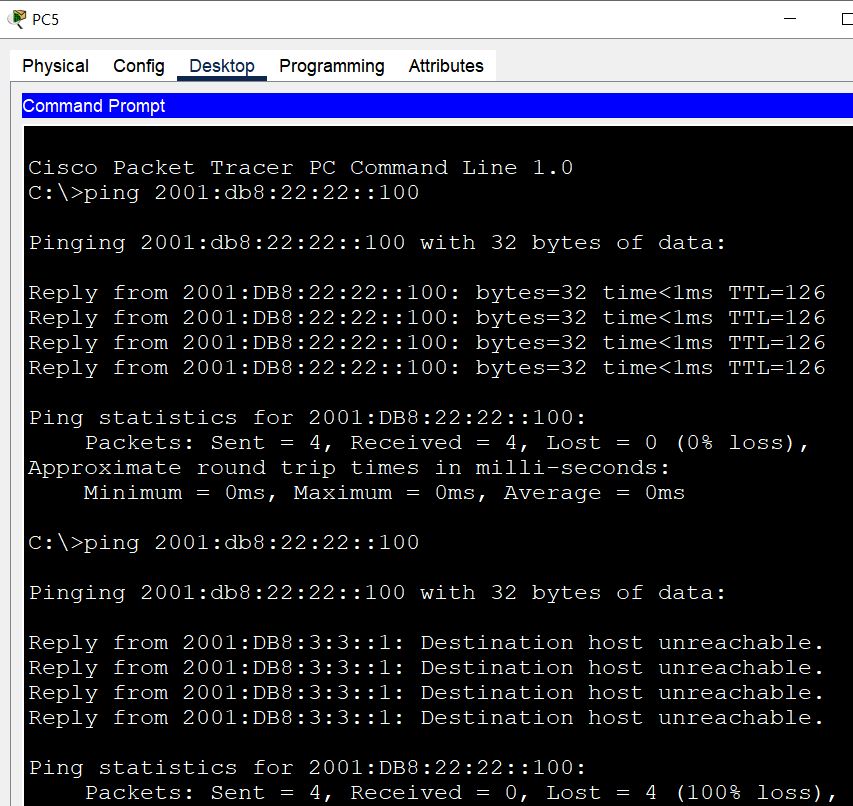This screenshot has width=853, height=806.
Task: Click the 'Minimum = 0ms, Maximum = 0ms' line
Action: 384,493
